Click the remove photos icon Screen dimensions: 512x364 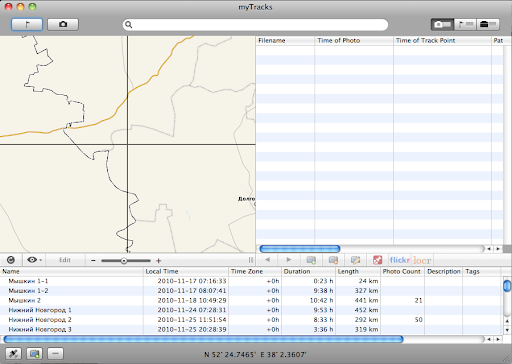(333, 260)
